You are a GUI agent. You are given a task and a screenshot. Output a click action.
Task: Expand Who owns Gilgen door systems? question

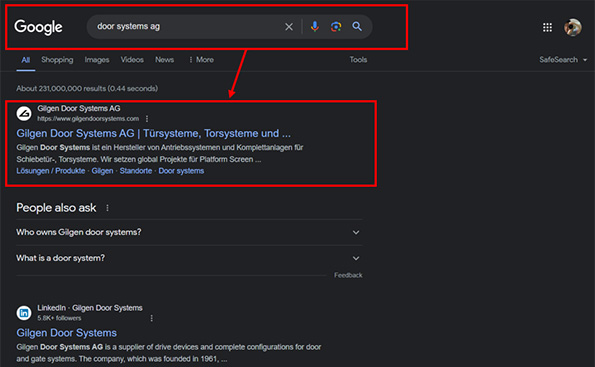pyautogui.click(x=189, y=232)
